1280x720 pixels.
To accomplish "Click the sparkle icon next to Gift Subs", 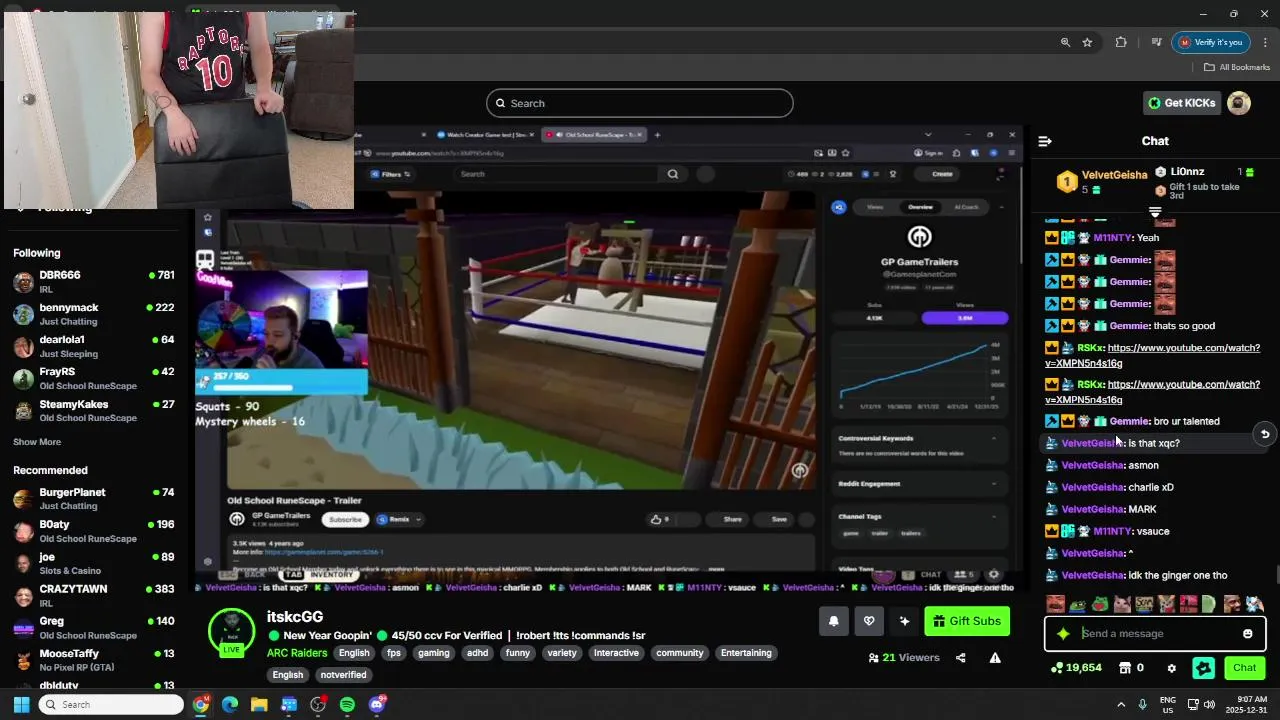I will click(x=904, y=621).
